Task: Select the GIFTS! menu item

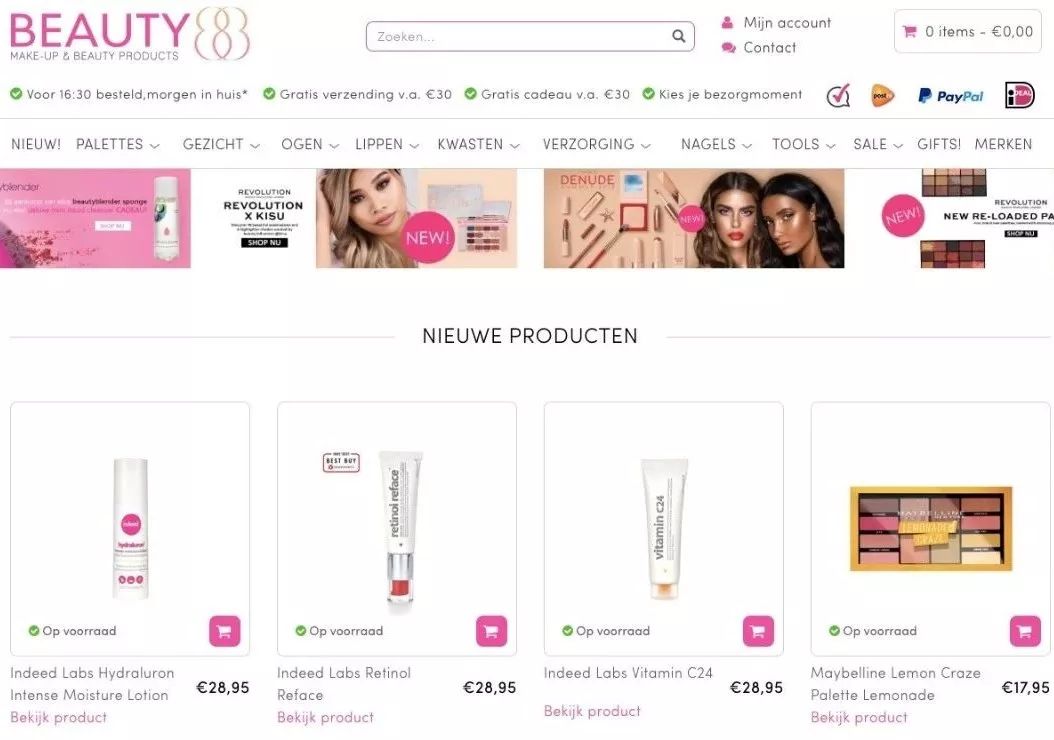Action: (x=939, y=144)
